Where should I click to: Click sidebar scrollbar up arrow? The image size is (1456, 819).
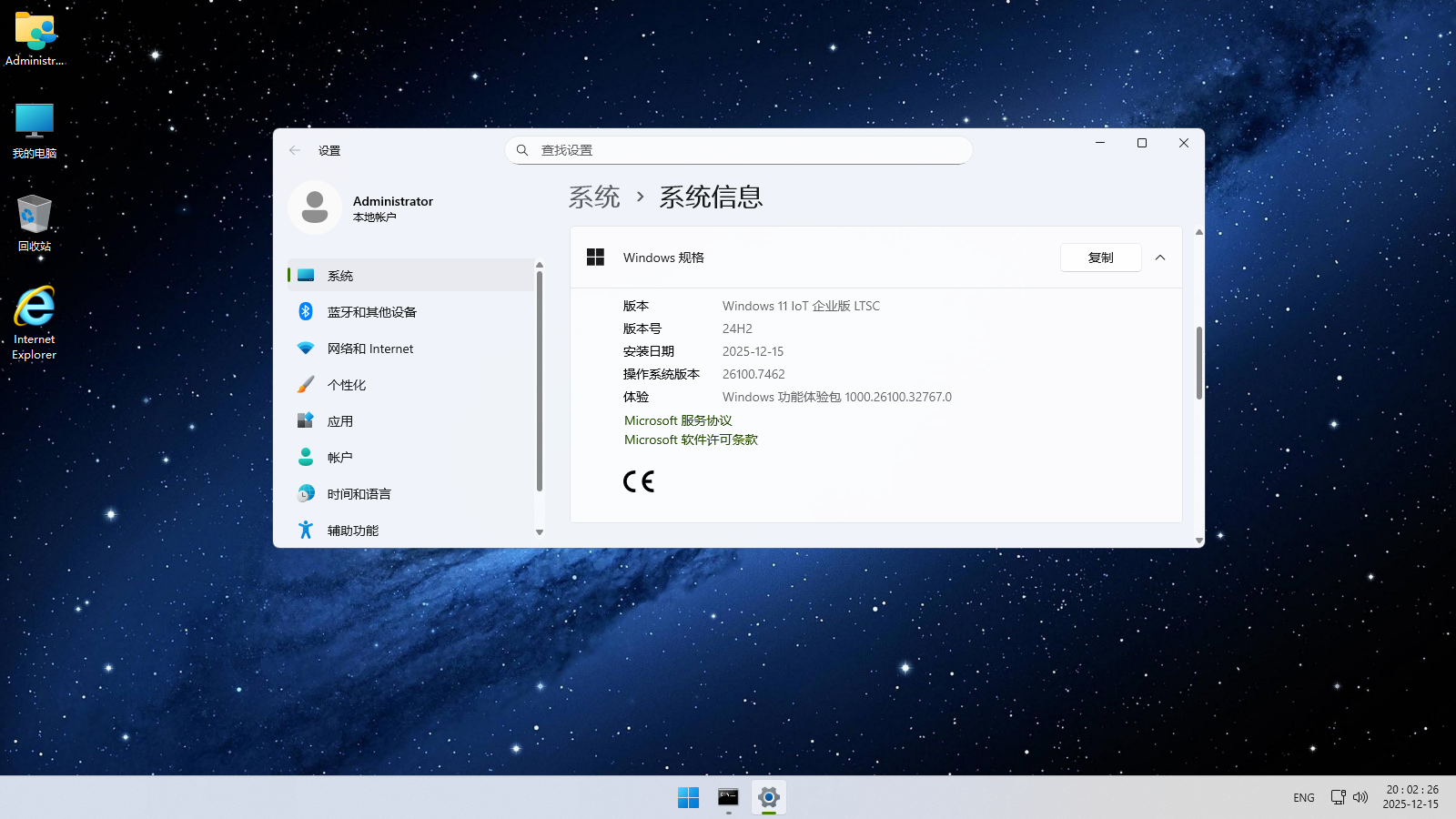pyautogui.click(x=540, y=265)
